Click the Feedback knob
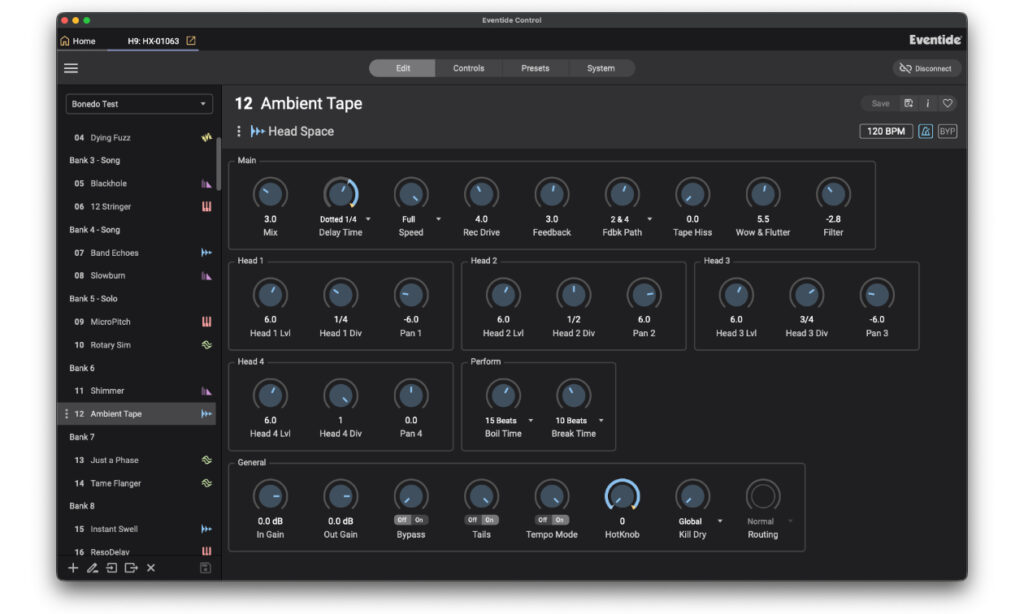This screenshot has width=1024, height=614. point(552,194)
